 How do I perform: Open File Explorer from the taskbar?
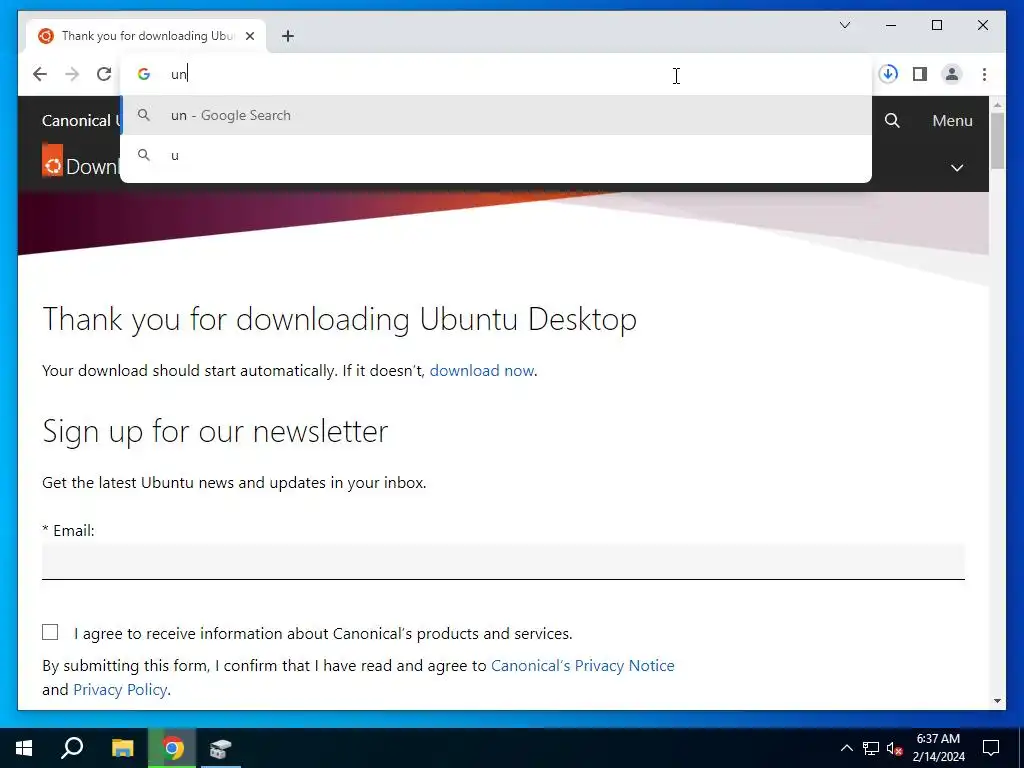tap(123, 748)
